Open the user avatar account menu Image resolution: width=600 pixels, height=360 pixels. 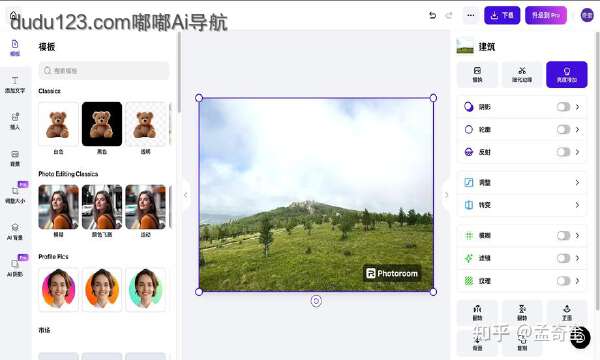[587, 15]
